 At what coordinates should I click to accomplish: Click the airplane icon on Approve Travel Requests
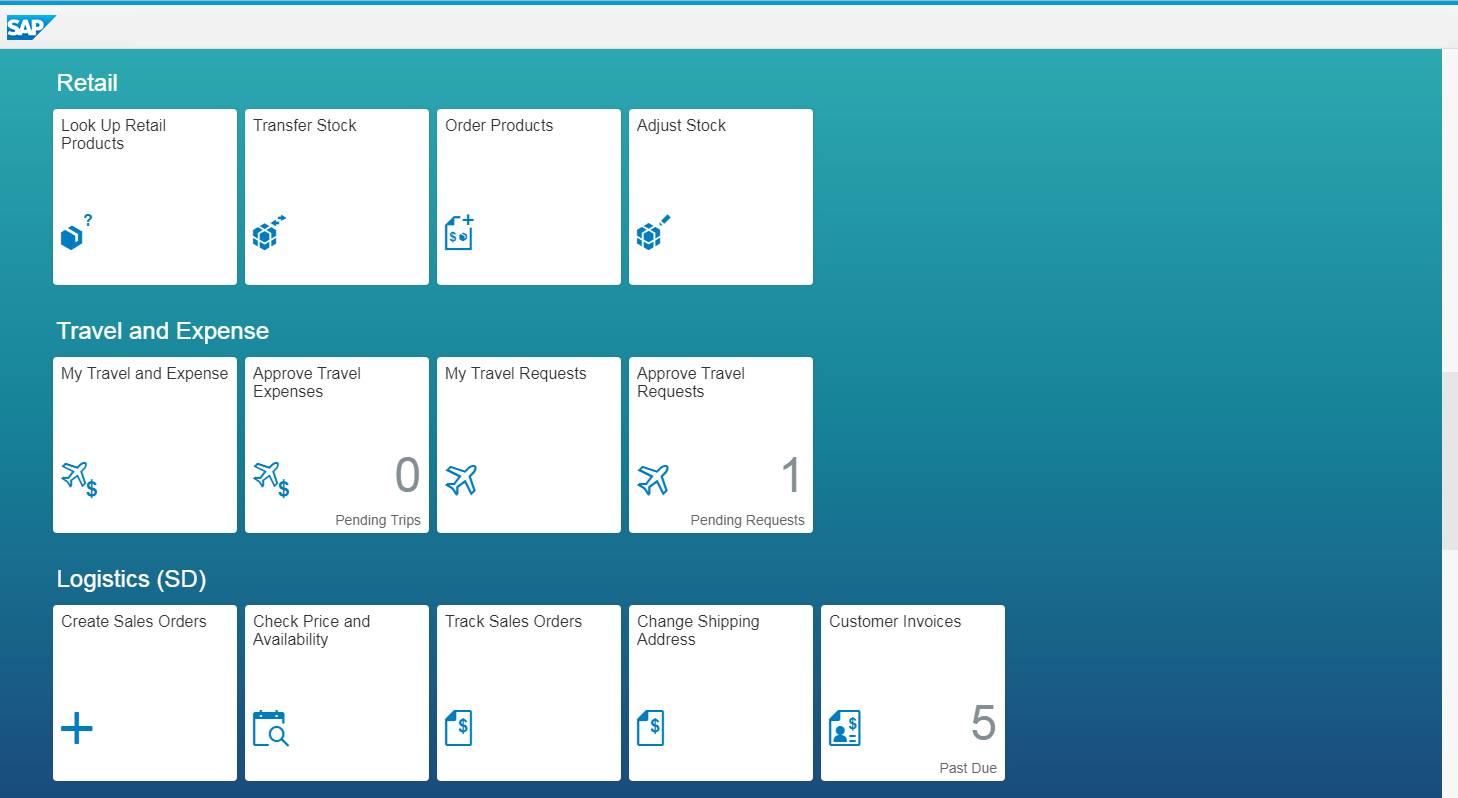coord(653,479)
